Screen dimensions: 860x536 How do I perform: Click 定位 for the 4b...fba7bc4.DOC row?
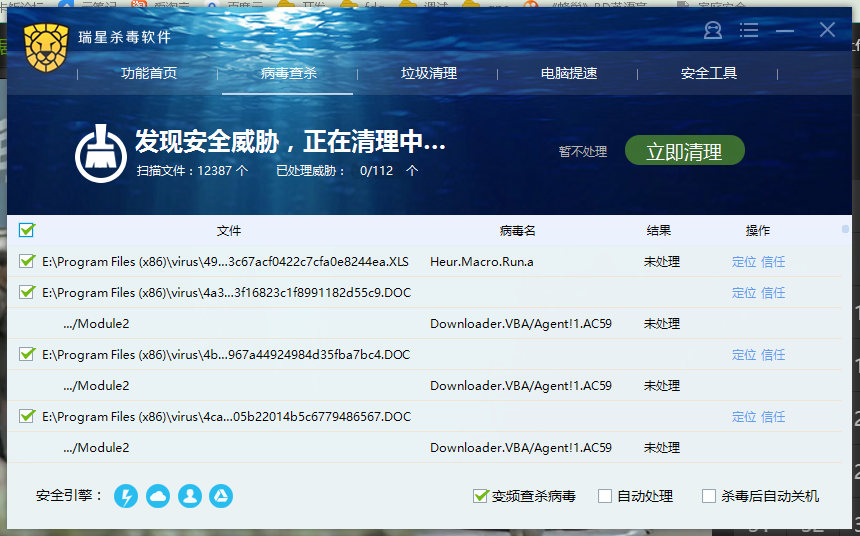coord(744,354)
